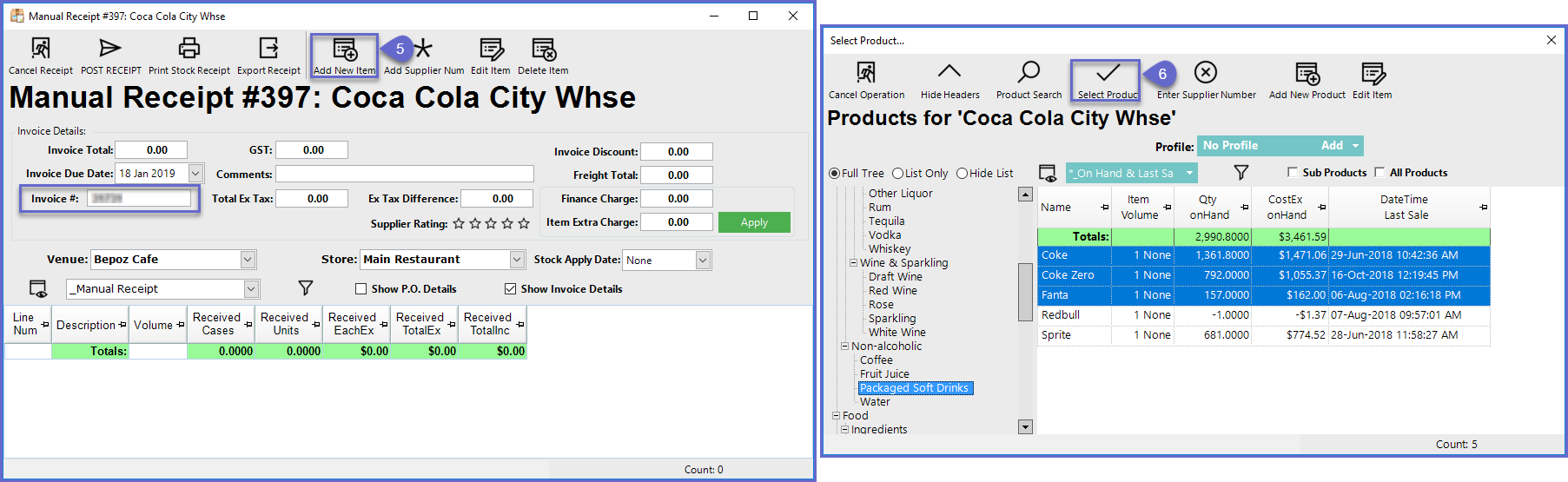Click the Add button in the Profile bar
1568x482 pixels.
[x=1332, y=146]
